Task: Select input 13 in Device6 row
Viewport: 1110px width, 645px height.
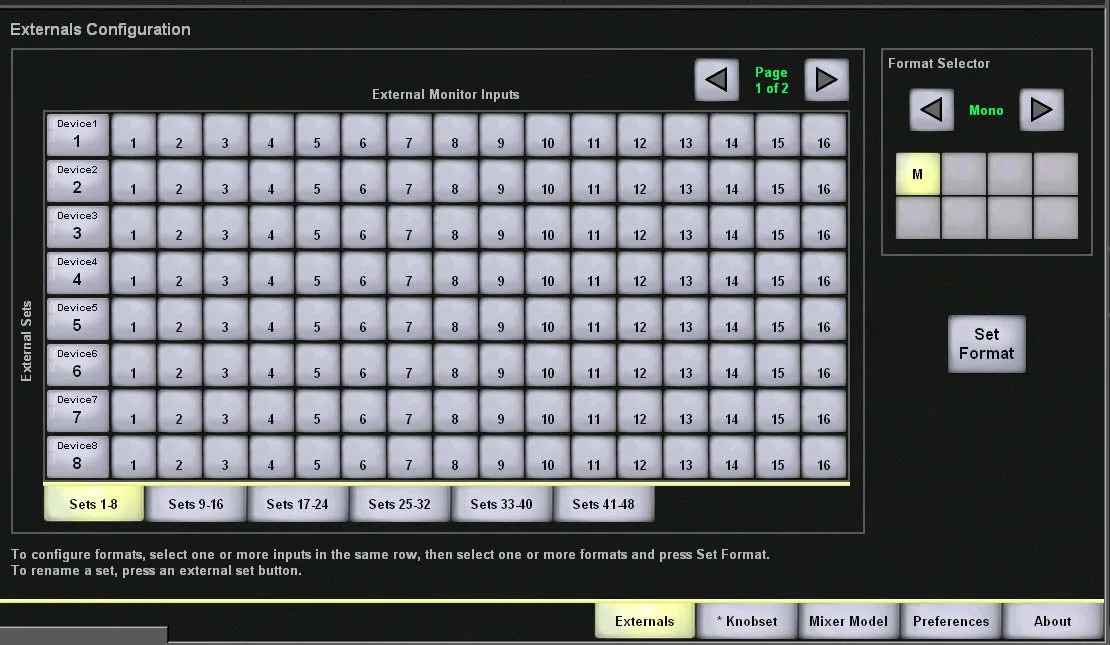Action: pyautogui.click(x=685, y=365)
